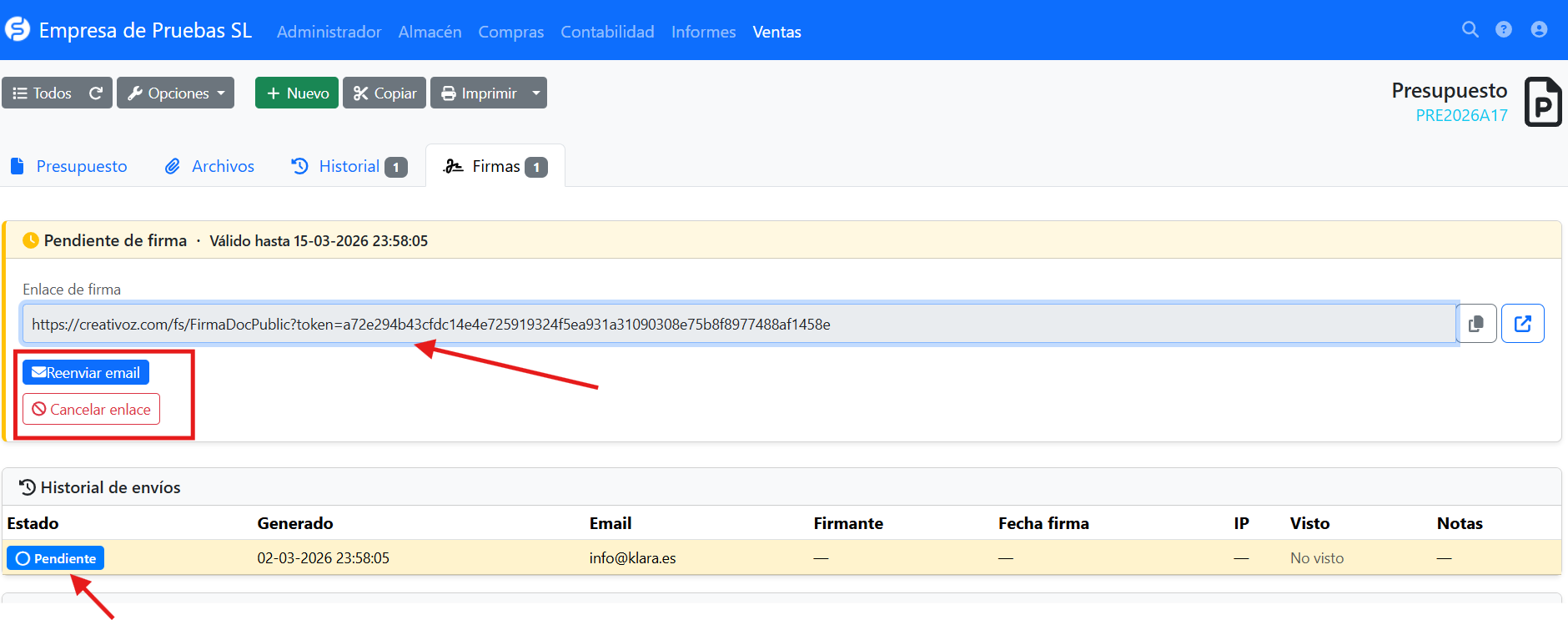
Task: Copy the signature link to clipboard
Action: [x=1476, y=324]
